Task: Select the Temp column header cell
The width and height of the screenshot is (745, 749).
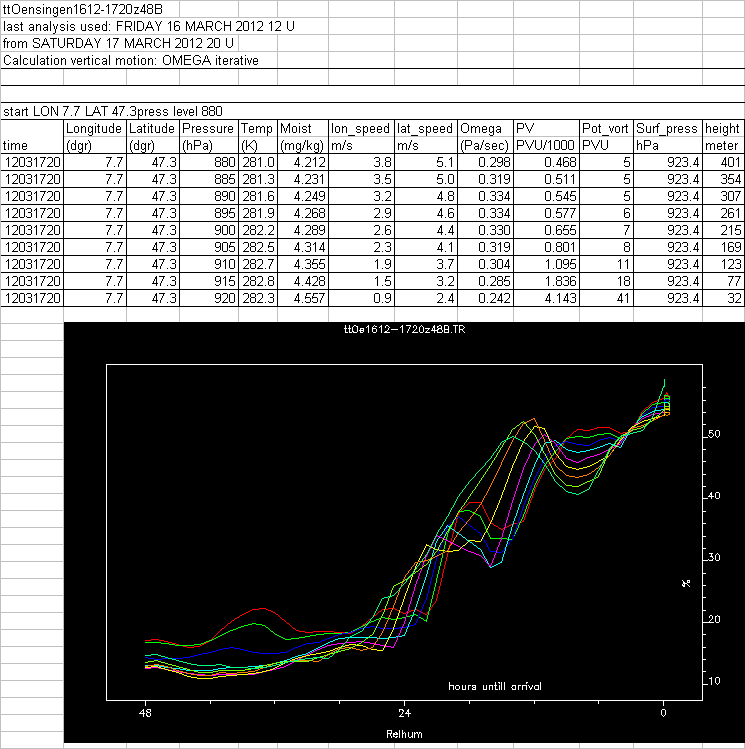Action: point(258,128)
